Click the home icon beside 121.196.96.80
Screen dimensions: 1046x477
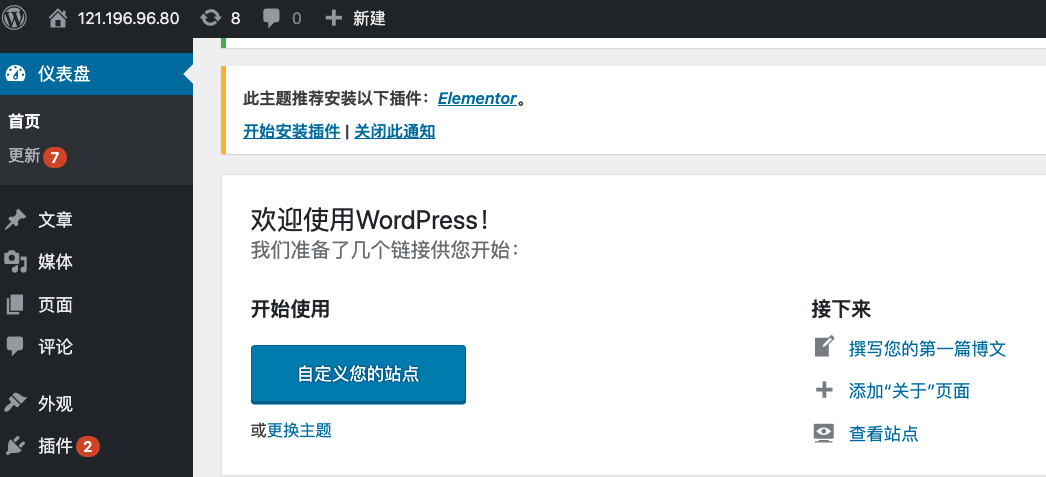[58, 18]
